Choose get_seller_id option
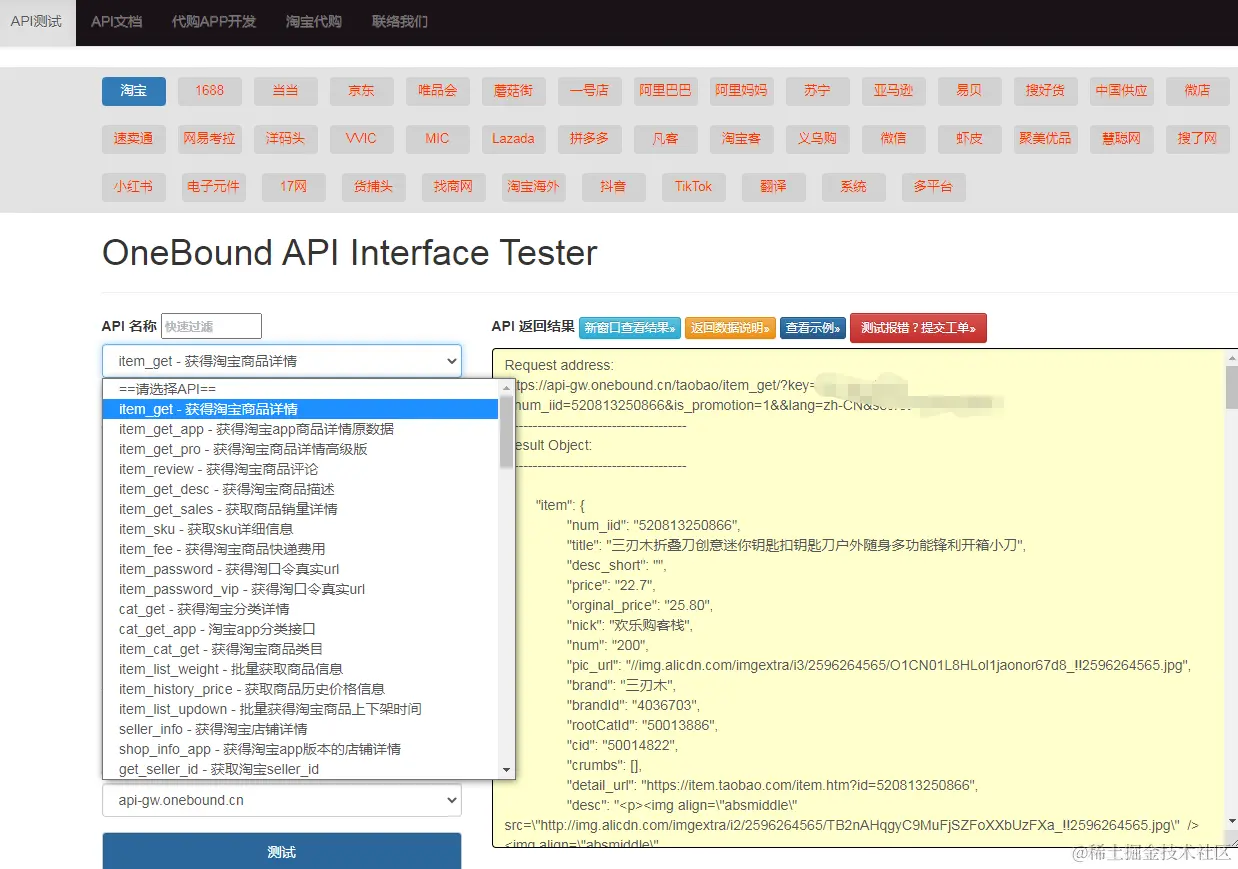Screen dimensions: 1238x869 click(x=301, y=769)
